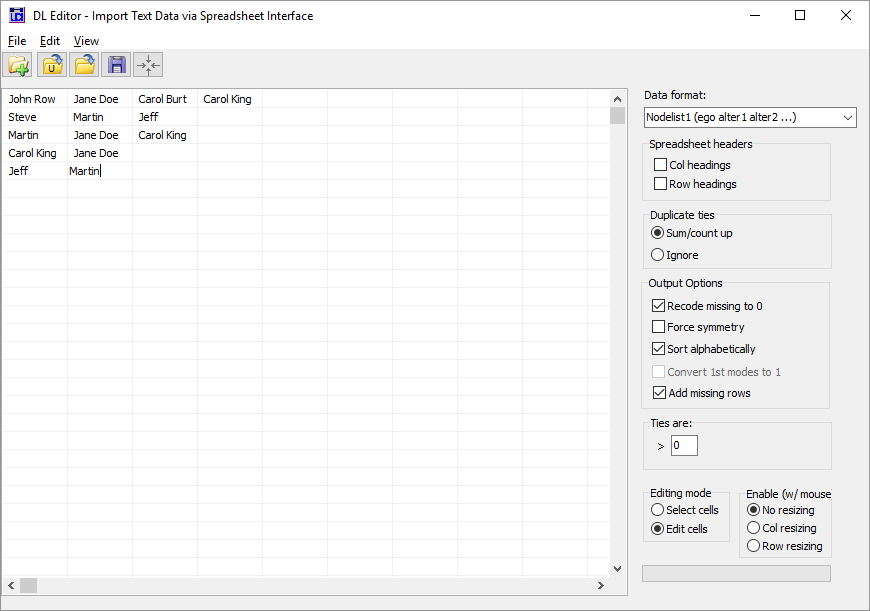Click the Ties are threshold input field

[684, 446]
